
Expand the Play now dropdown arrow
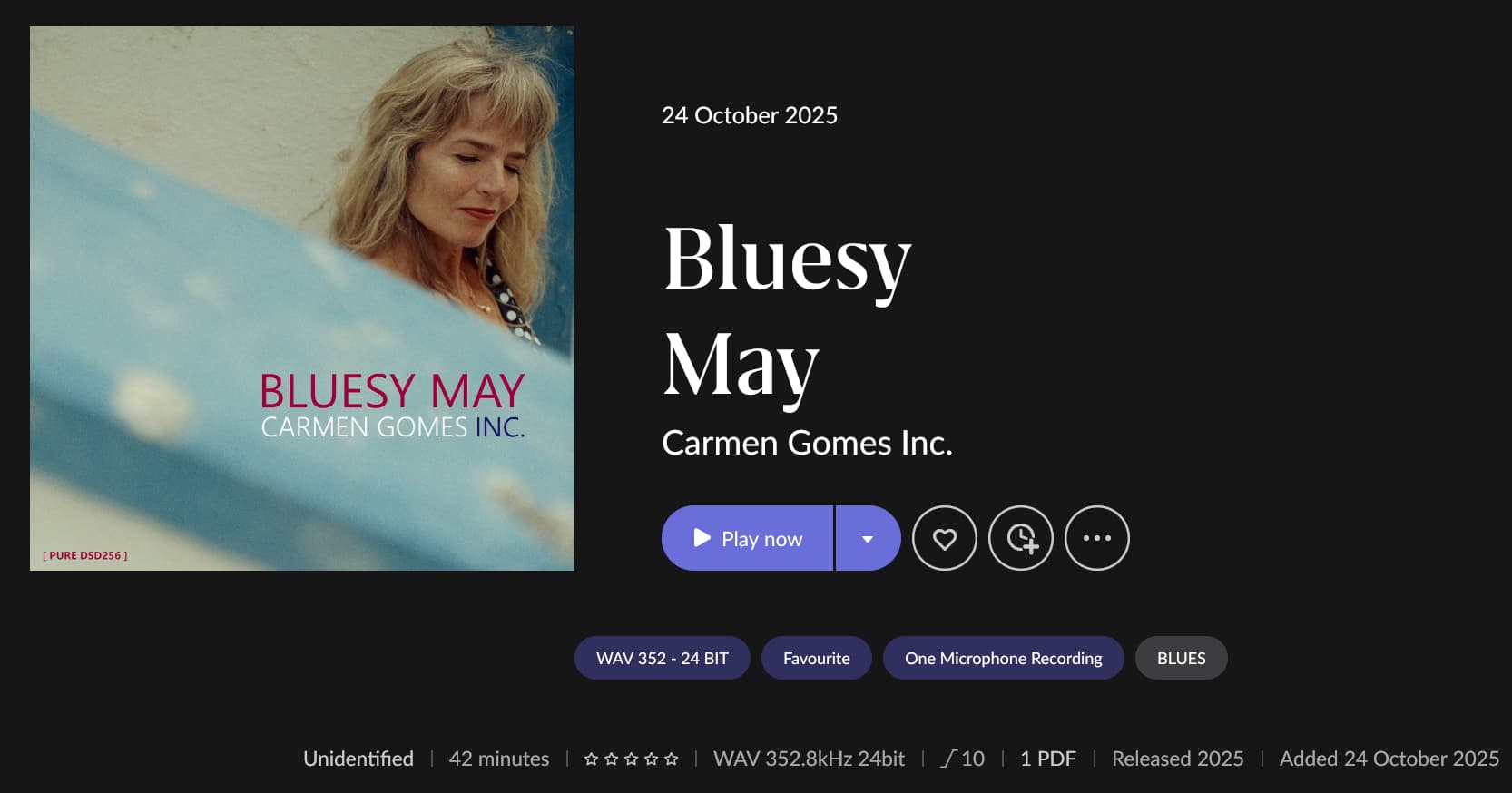(868, 538)
